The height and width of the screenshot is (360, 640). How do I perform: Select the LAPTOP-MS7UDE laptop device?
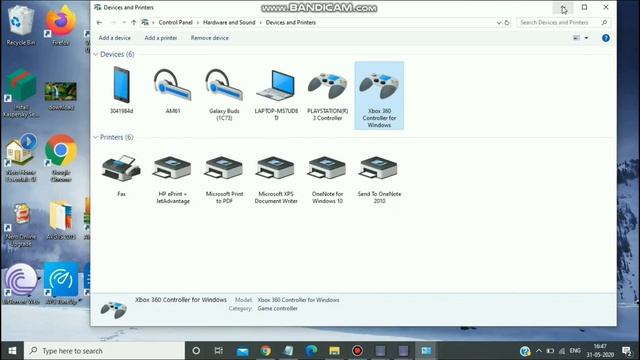coord(276,94)
